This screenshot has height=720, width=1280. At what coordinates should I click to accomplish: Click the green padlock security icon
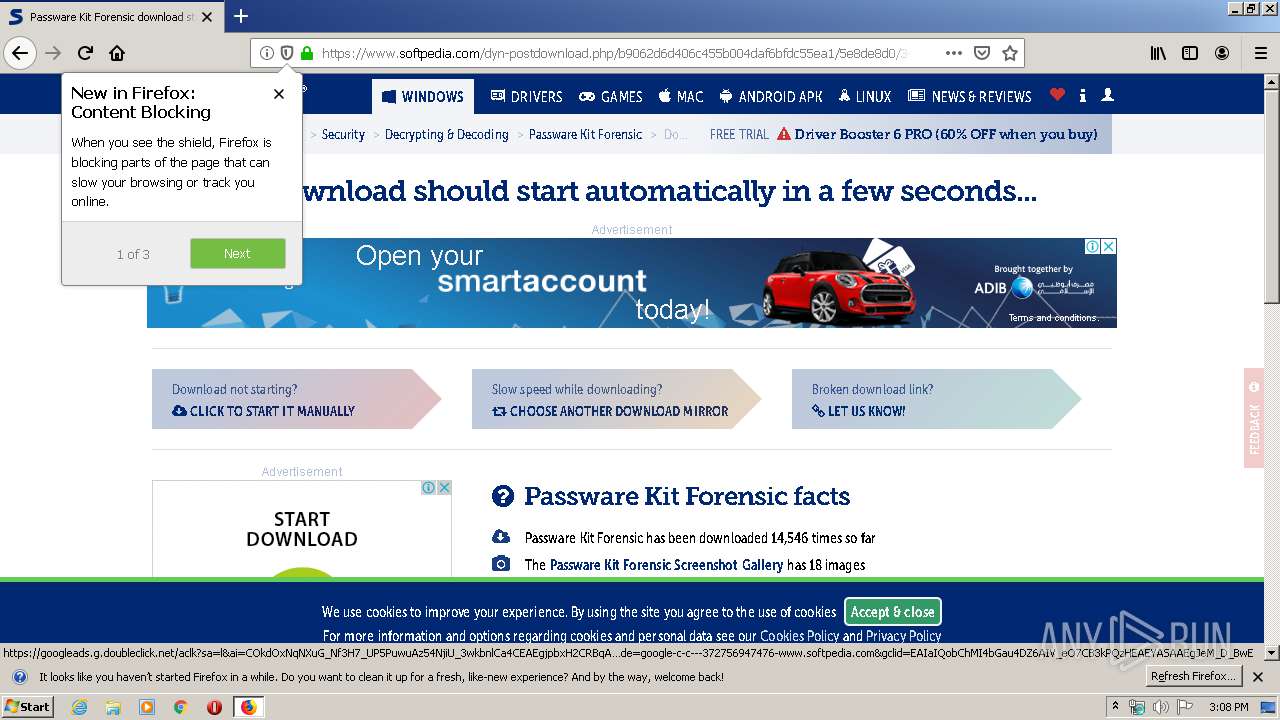point(306,53)
